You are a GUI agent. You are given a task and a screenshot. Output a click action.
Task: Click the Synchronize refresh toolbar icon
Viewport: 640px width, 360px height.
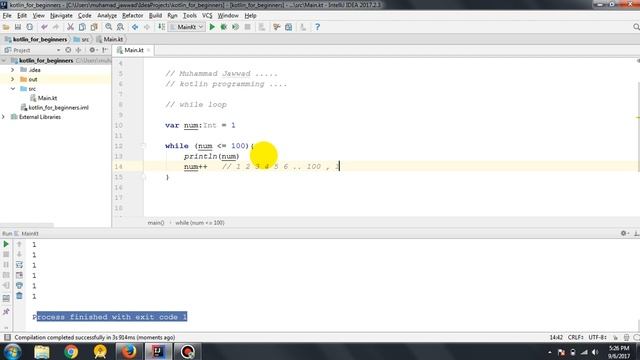click(29, 27)
